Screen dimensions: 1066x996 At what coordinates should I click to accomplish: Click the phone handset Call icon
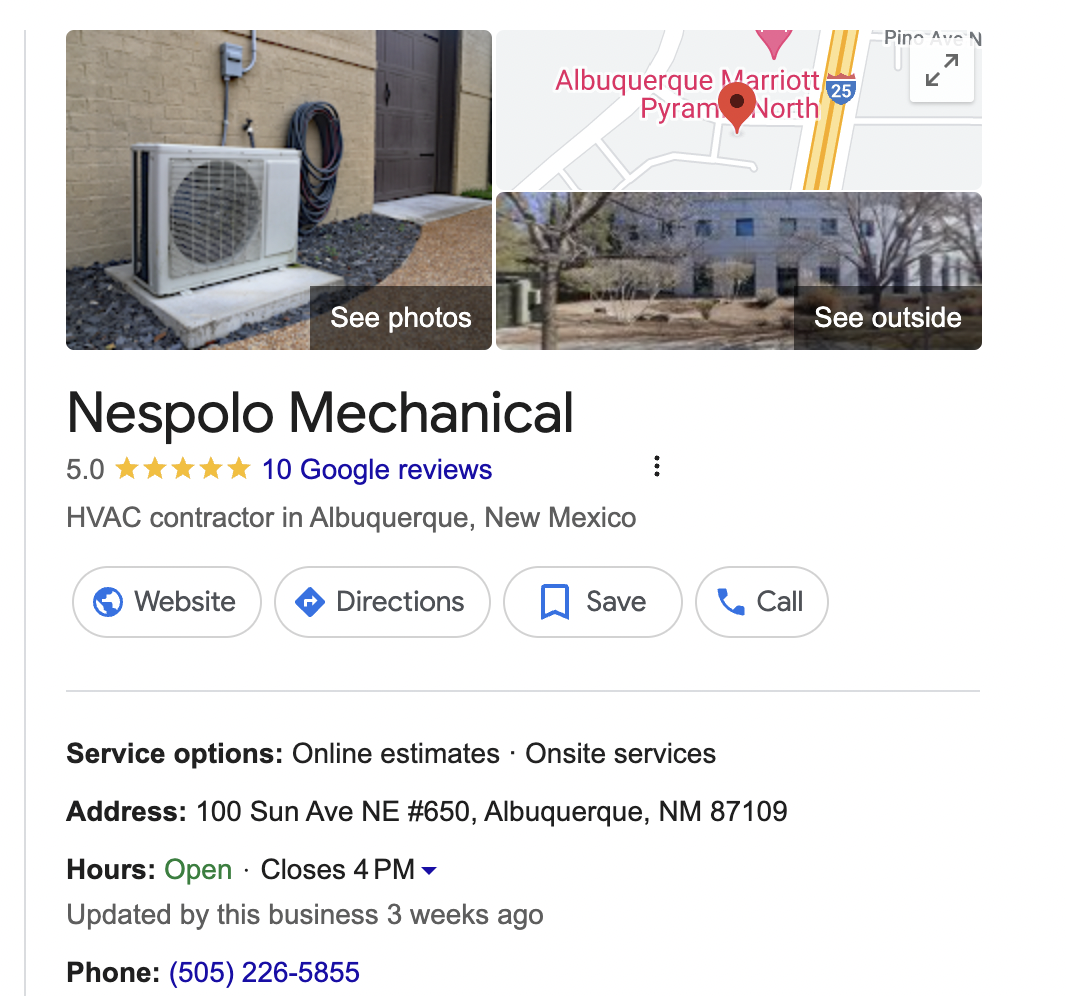click(x=732, y=602)
